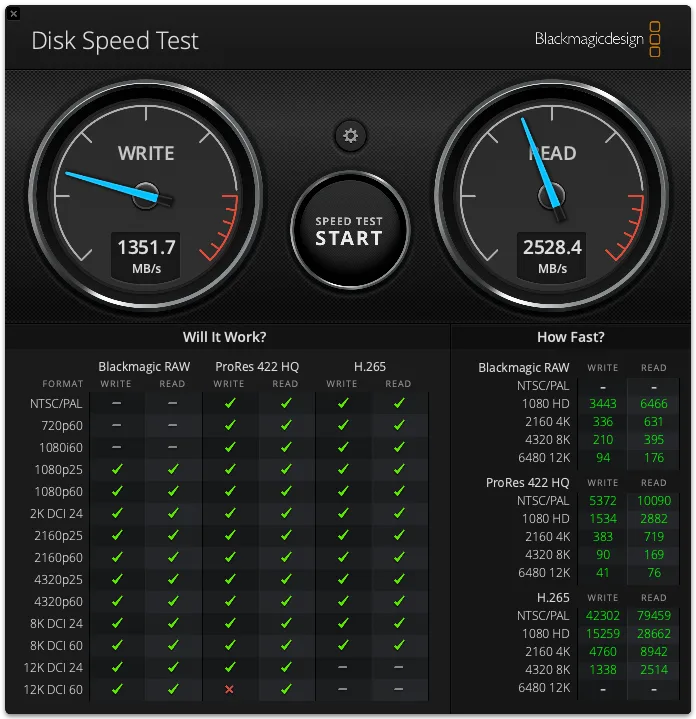The height and width of the screenshot is (719, 696).
Task: Click the 720p60 format row label
Action: click(x=62, y=426)
